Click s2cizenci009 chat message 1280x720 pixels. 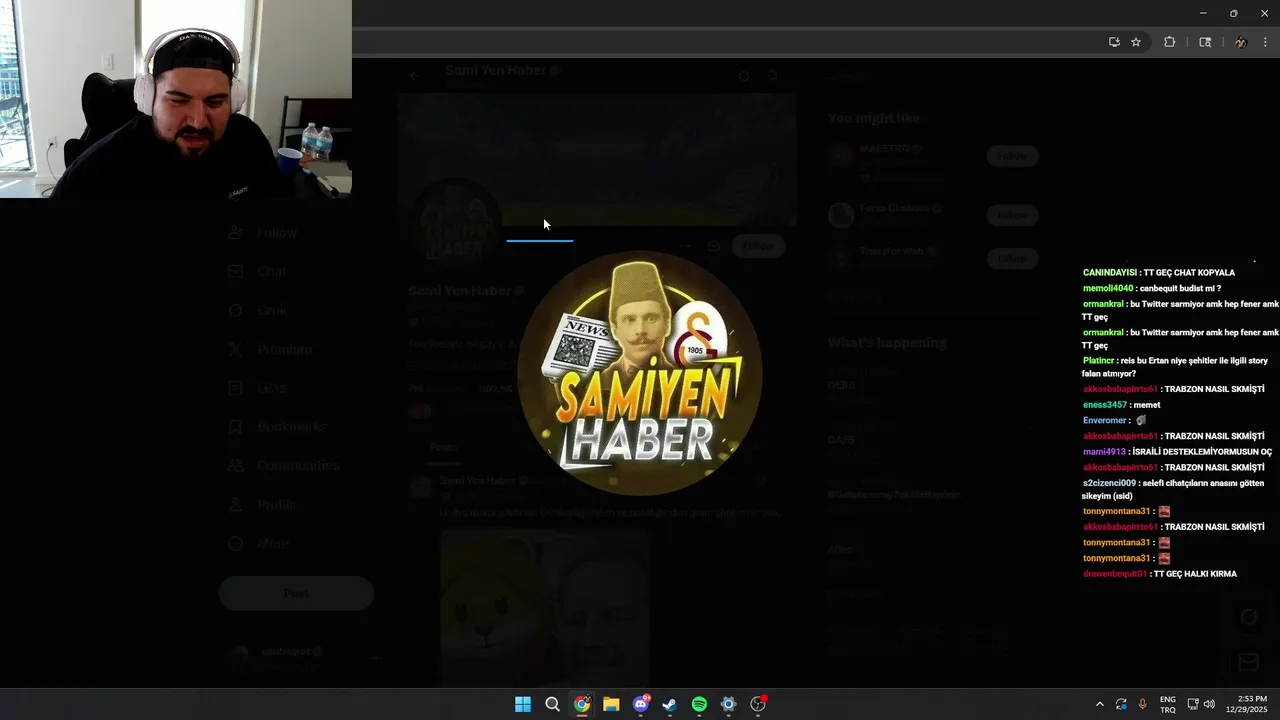click(x=1173, y=489)
